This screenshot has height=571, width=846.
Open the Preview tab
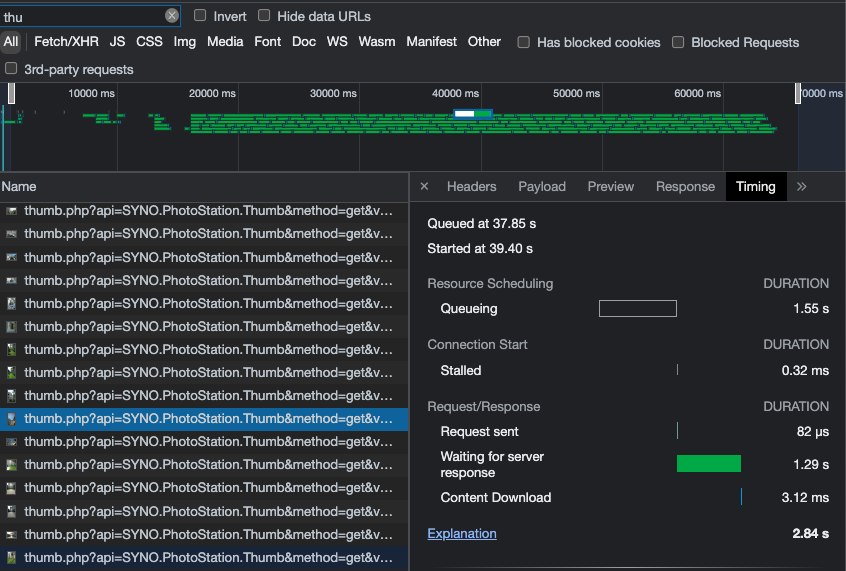coord(610,187)
